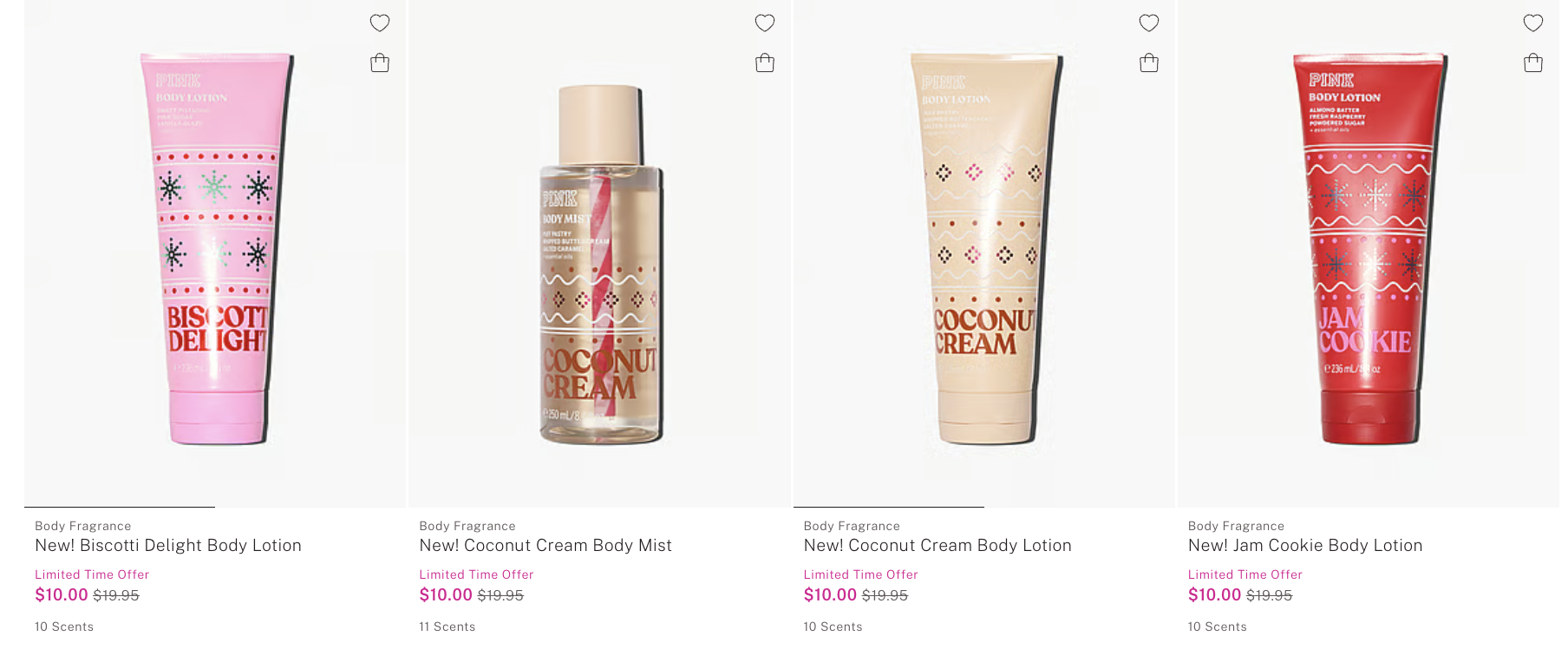Viewport: 1568px width, 656px height.
Task: Click bag icon on Jam Cookie lotion
Action: (x=1532, y=63)
